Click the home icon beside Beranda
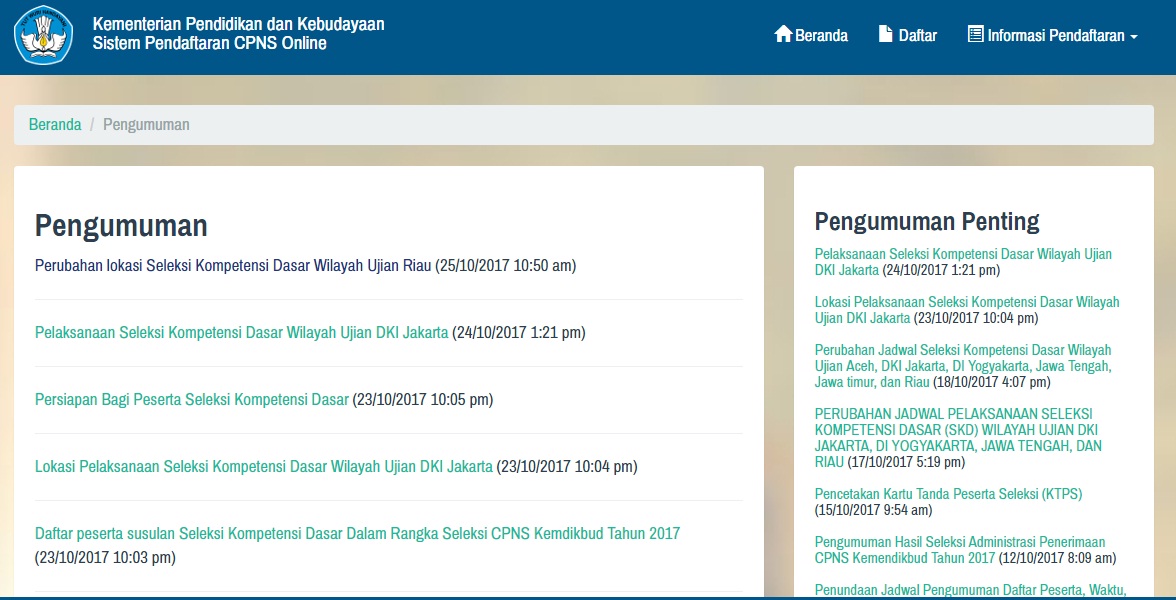This screenshot has height=600, width=1176. click(x=783, y=35)
